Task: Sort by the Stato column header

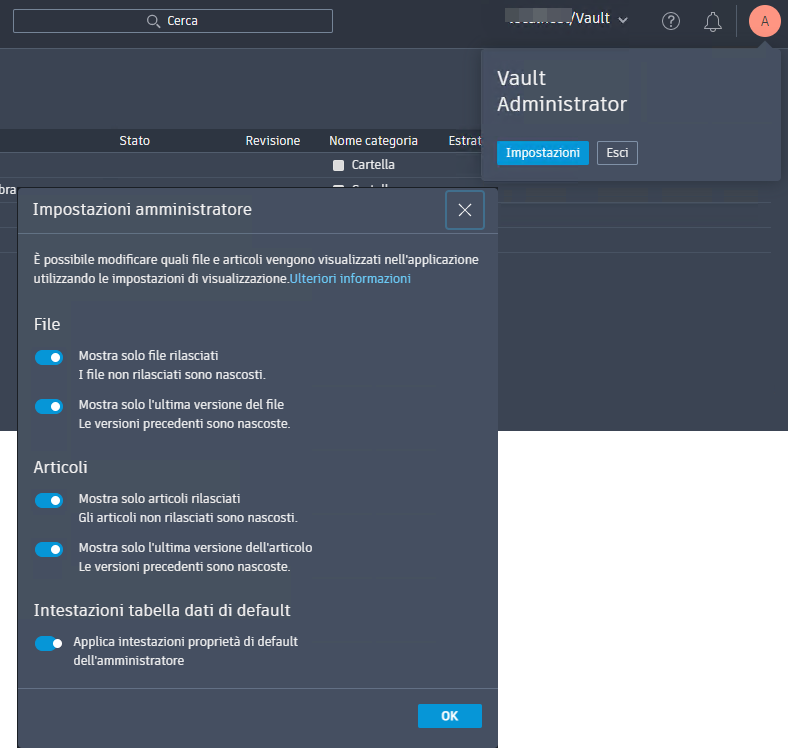Action: pyautogui.click(x=135, y=141)
